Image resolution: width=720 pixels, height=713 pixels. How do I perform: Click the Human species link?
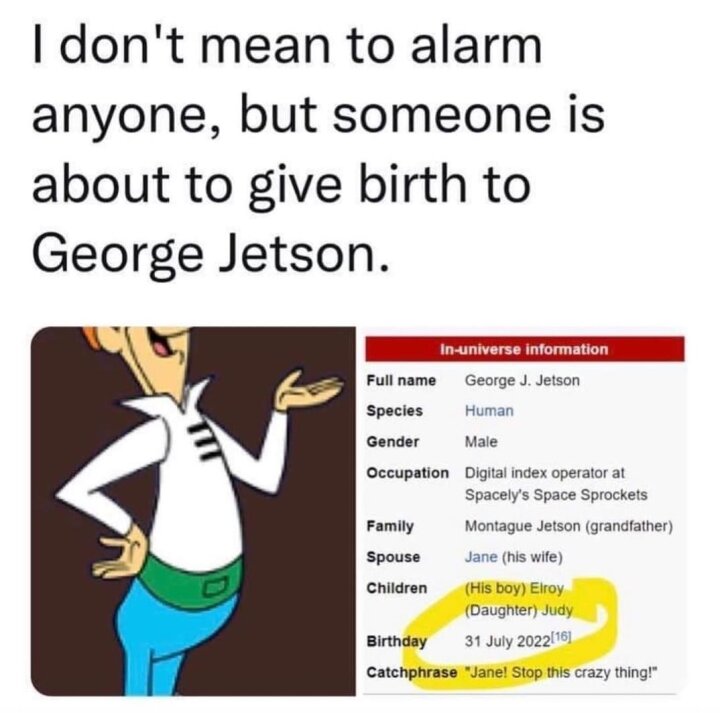(489, 410)
